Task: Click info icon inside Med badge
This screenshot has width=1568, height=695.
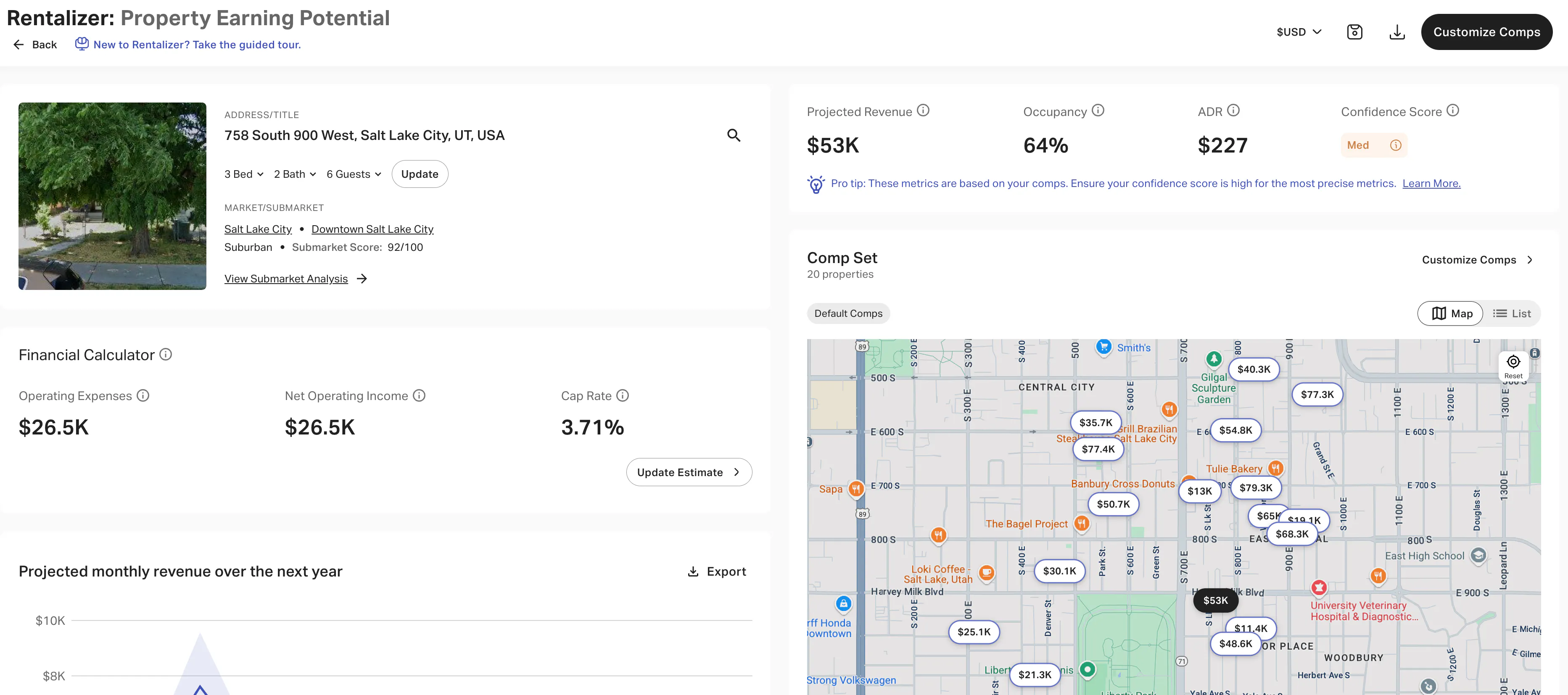Action: [1395, 145]
